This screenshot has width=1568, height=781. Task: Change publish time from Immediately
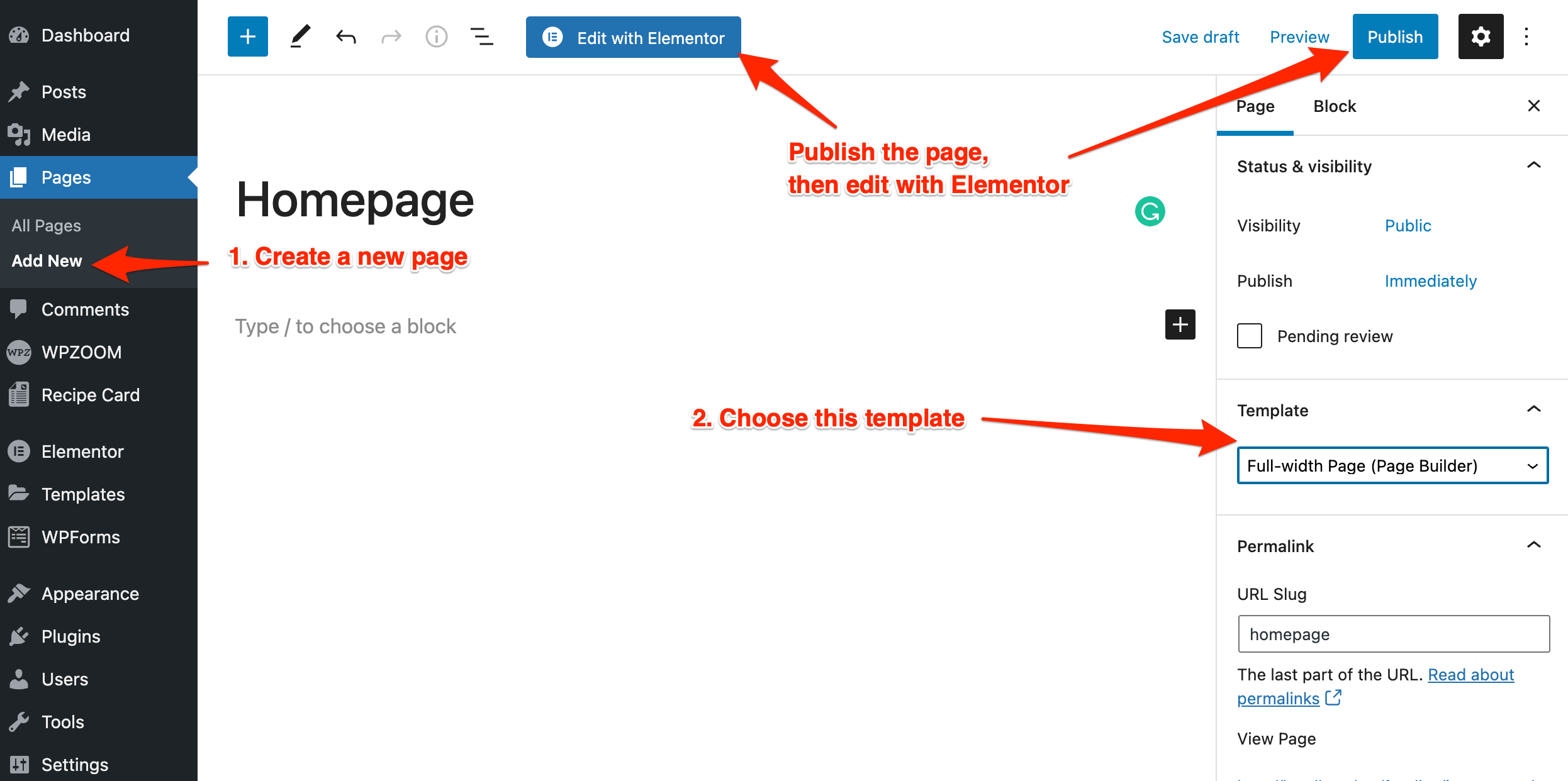[x=1430, y=281]
